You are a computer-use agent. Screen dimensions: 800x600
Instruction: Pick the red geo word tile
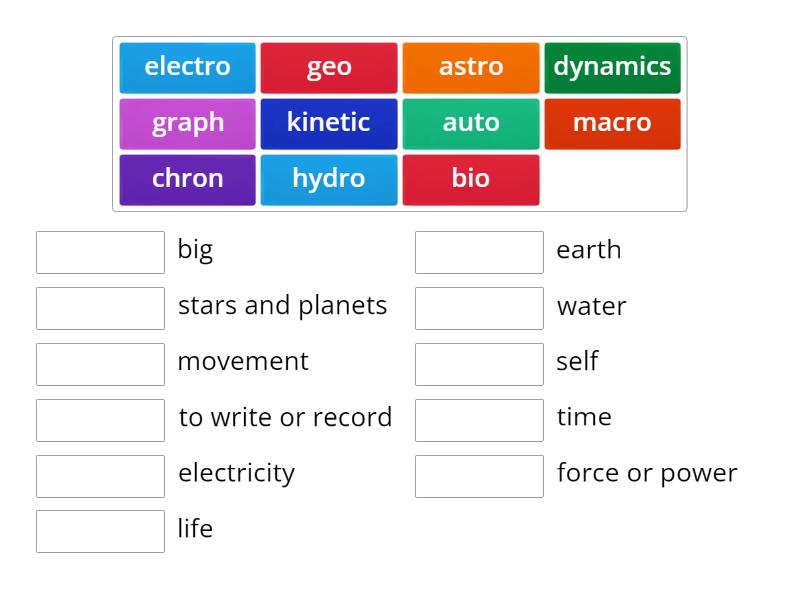click(329, 68)
